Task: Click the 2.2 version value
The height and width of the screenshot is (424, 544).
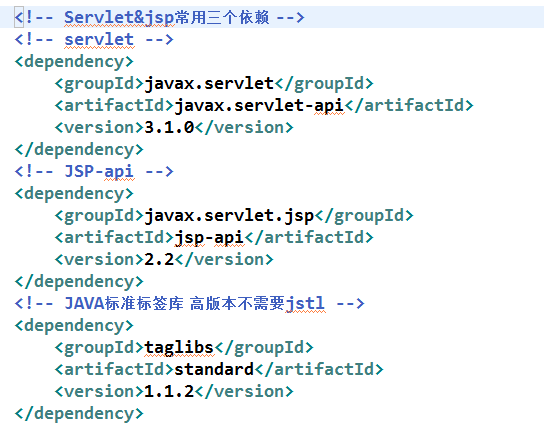Action: click(x=159, y=260)
